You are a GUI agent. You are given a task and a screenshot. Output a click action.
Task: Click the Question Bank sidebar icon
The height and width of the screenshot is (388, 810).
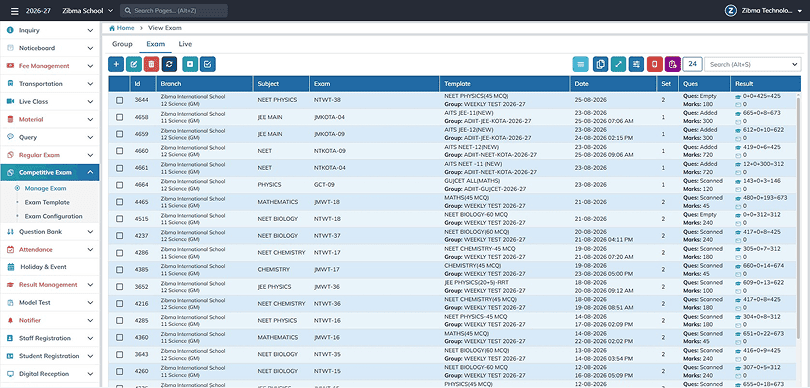(x=10, y=232)
